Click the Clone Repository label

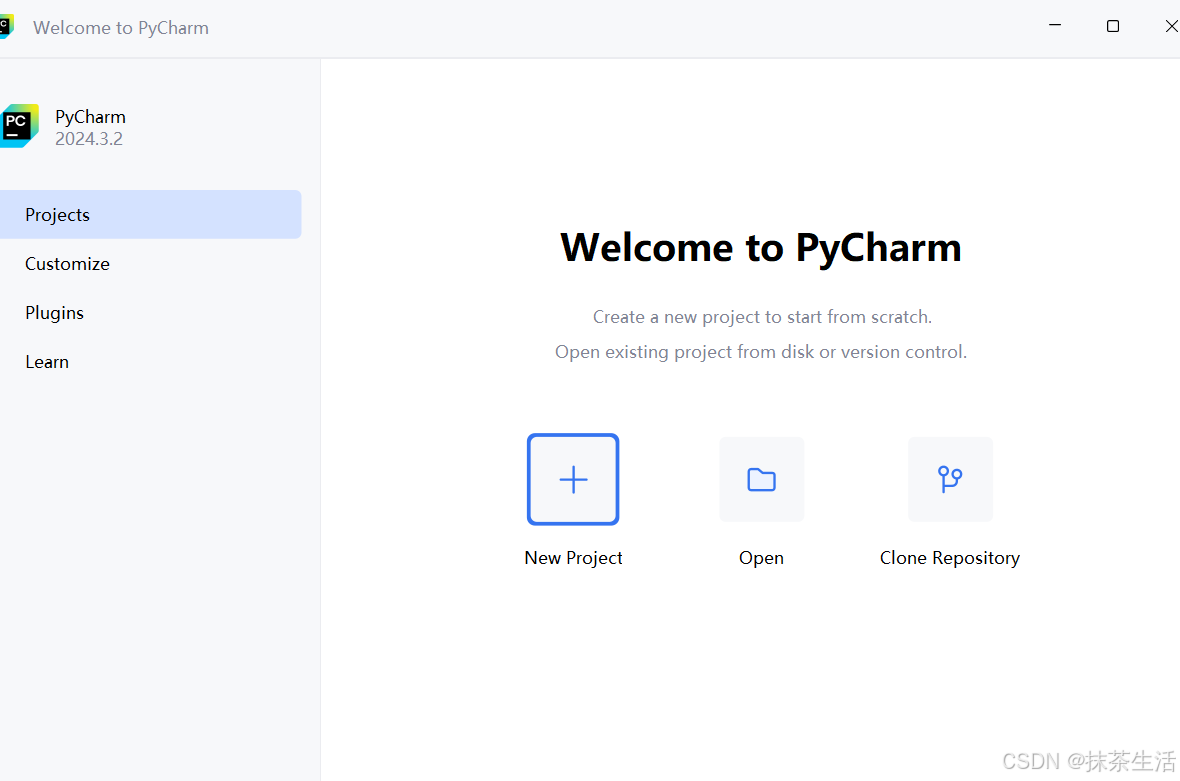click(x=950, y=558)
